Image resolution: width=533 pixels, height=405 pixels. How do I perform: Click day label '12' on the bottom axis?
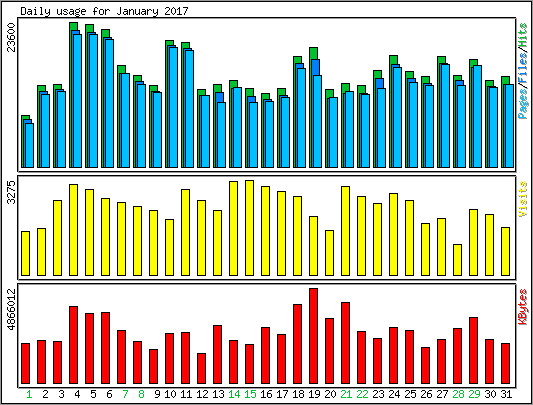(x=202, y=394)
